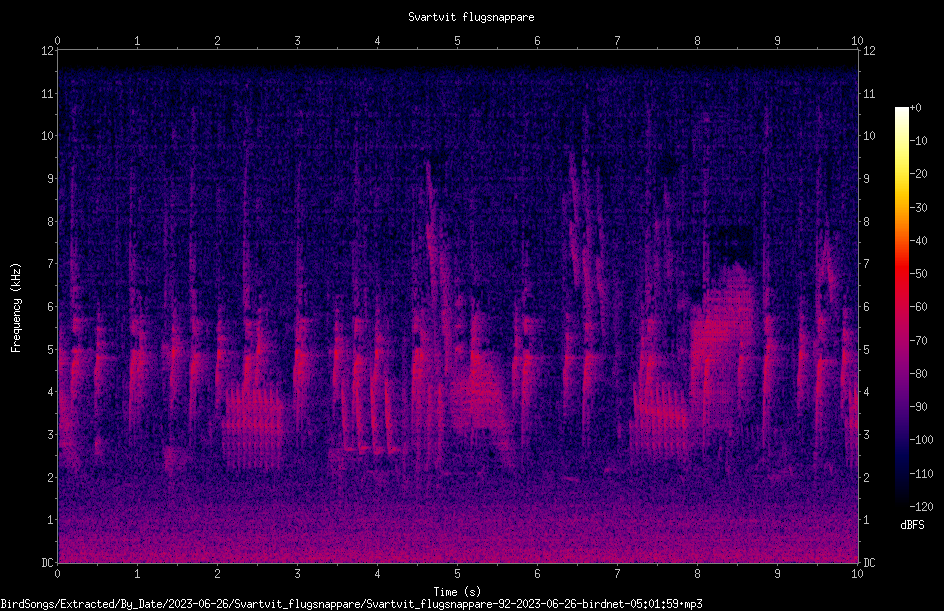This screenshot has width=944, height=611.
Task: Click the title 'Svartvit flugsnappare'
Action: coord(471,17)
